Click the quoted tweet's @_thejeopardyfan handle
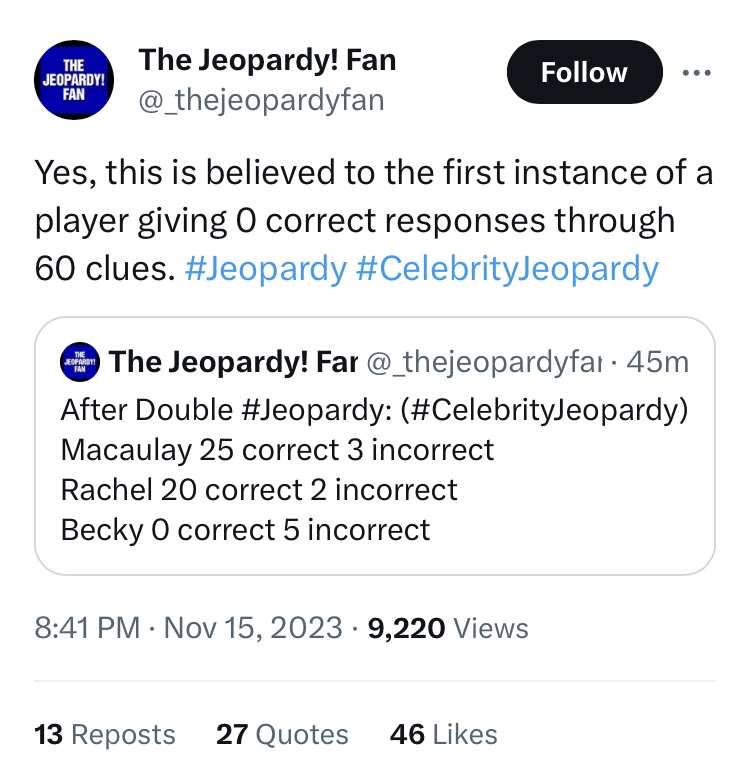750x774 pixels. click(484, 362)
